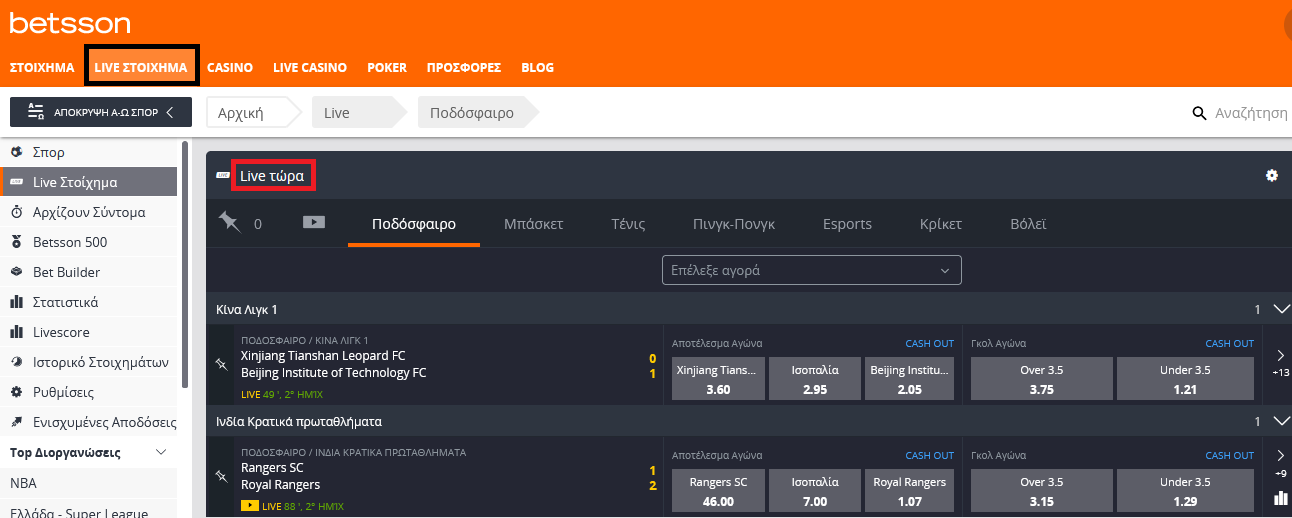Open Xinjiang Tianshan Leopard FC match details

coord(323,356)
